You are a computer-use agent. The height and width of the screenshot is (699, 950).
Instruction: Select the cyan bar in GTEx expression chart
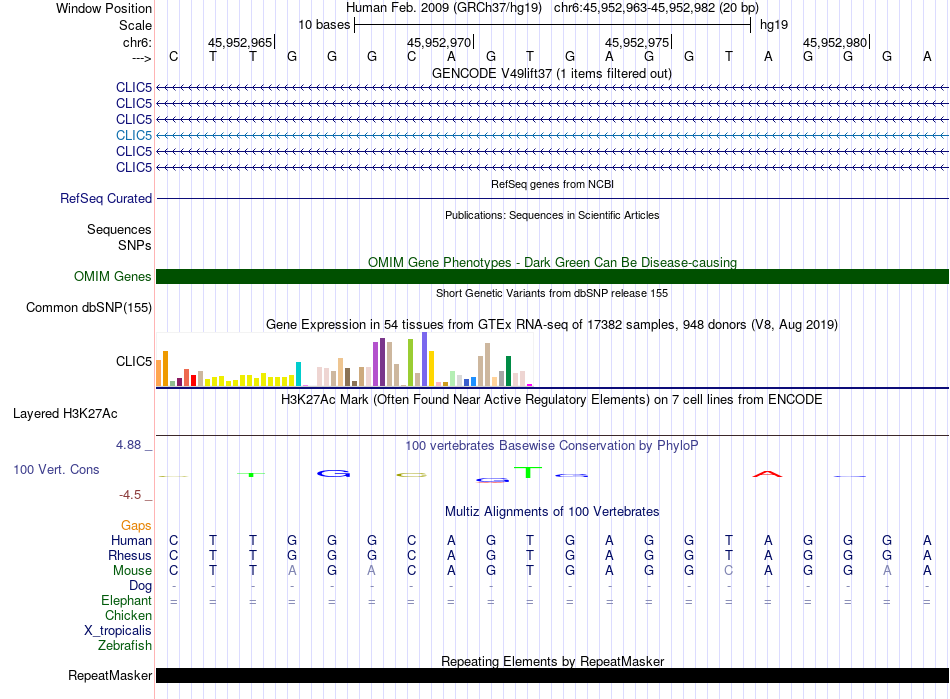point(298,374)
